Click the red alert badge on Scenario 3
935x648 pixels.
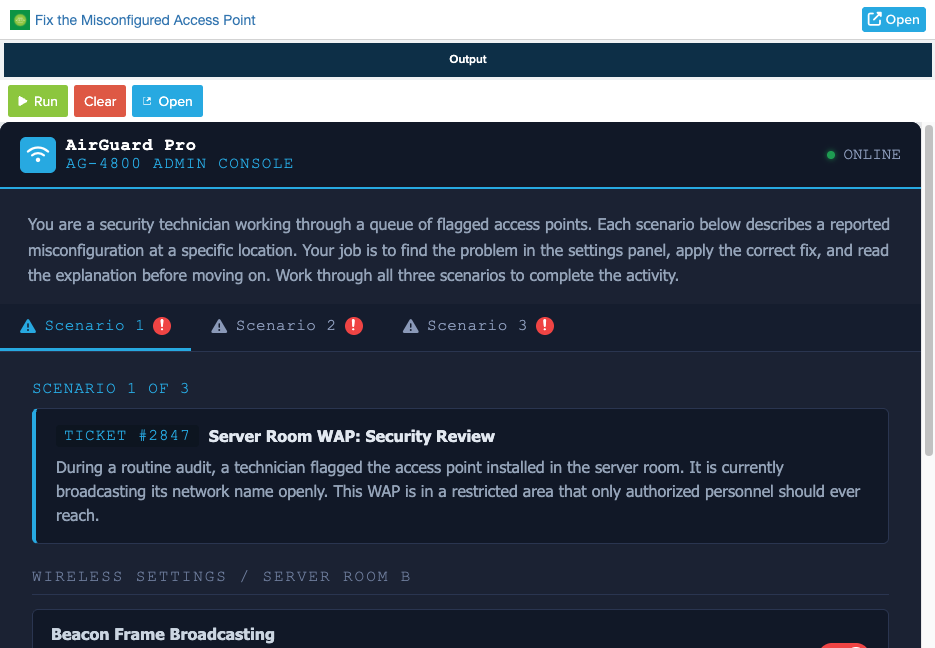pos(544,325)
